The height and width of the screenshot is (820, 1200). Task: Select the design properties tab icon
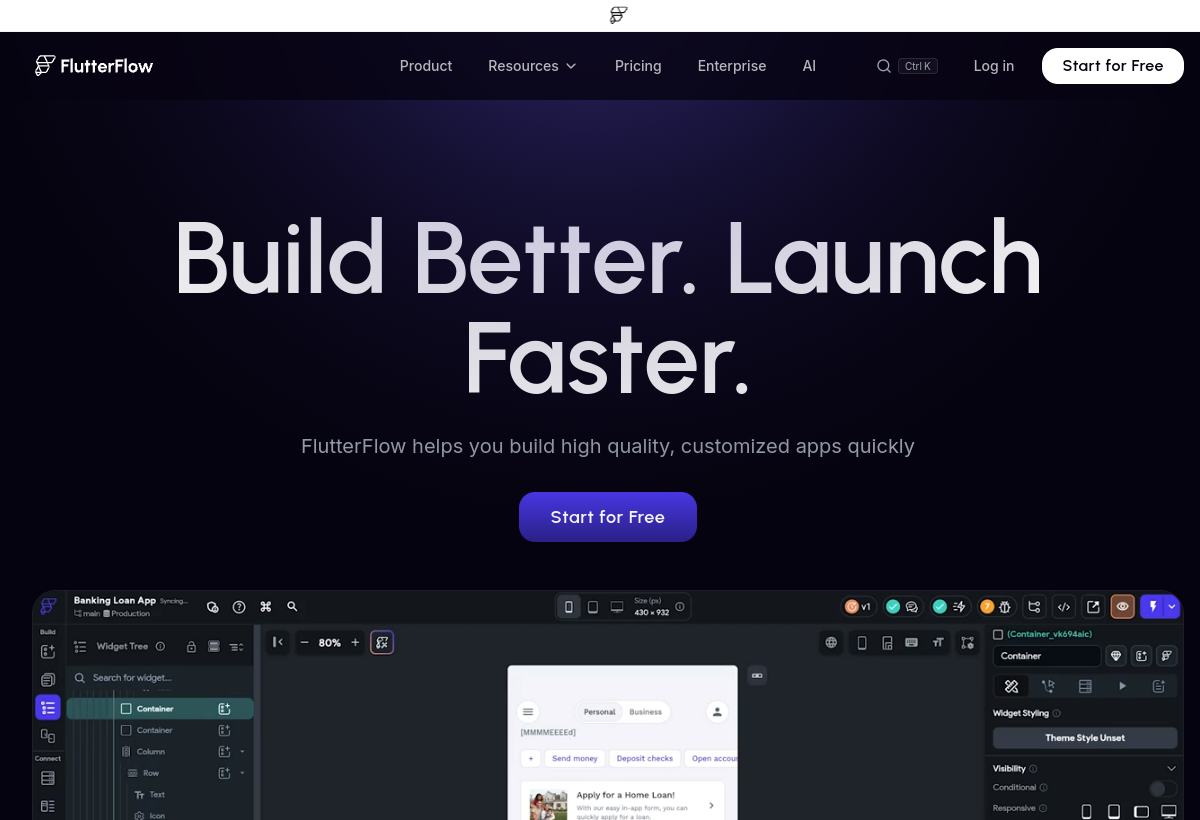click(1011, 686)
